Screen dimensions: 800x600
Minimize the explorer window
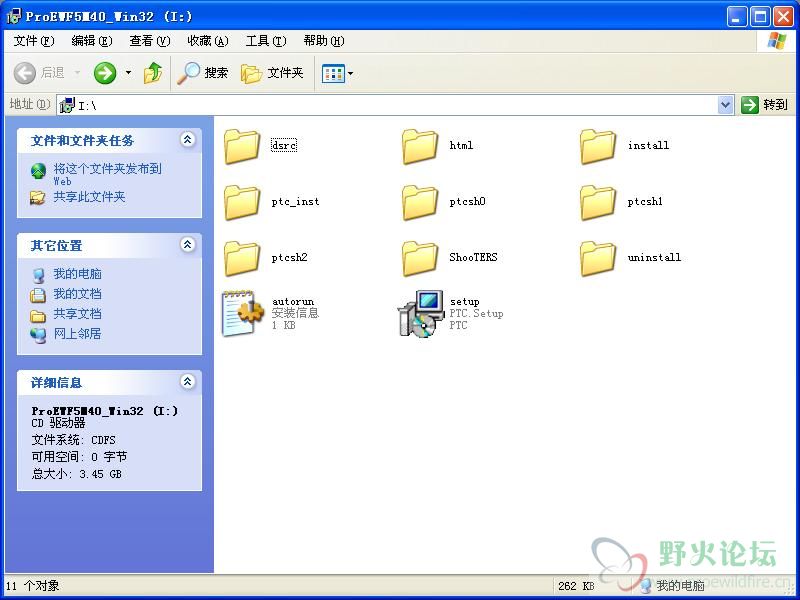(736, 17)
